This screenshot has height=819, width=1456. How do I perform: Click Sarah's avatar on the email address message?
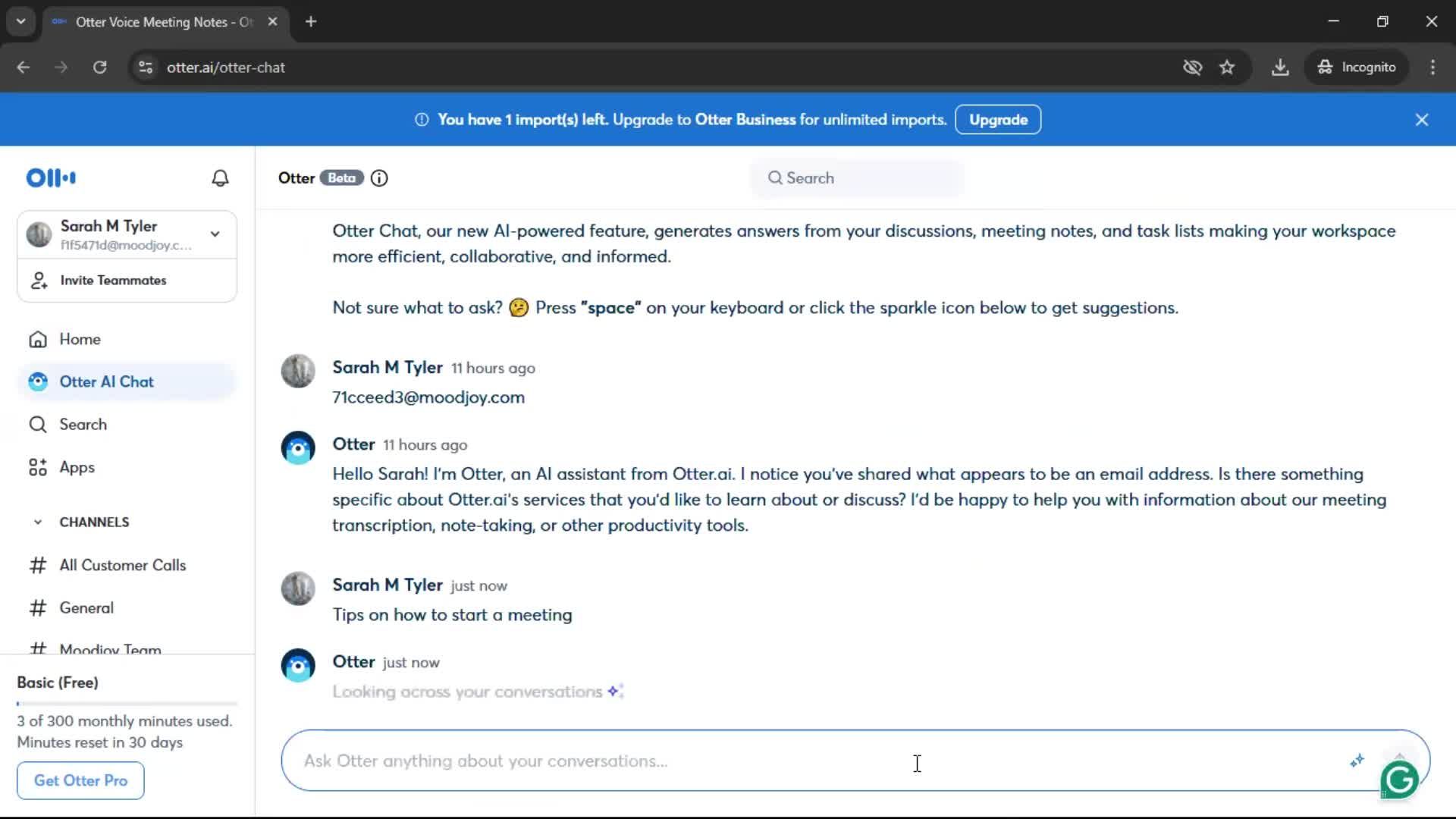tap(298, 372)
